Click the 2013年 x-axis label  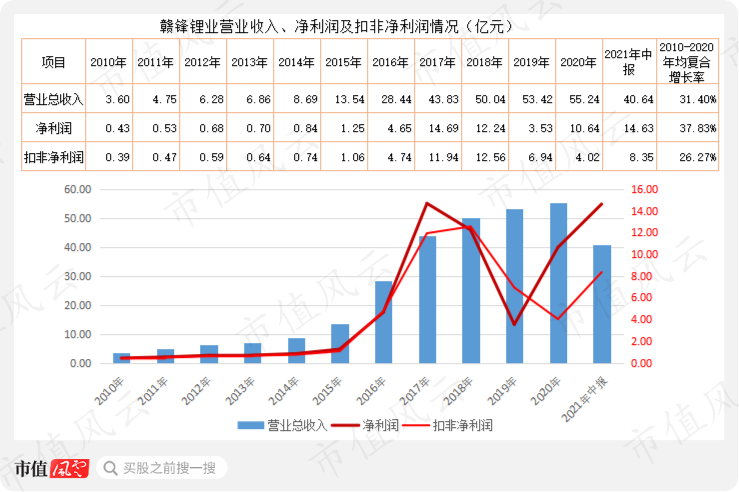[x=240, y=391]
